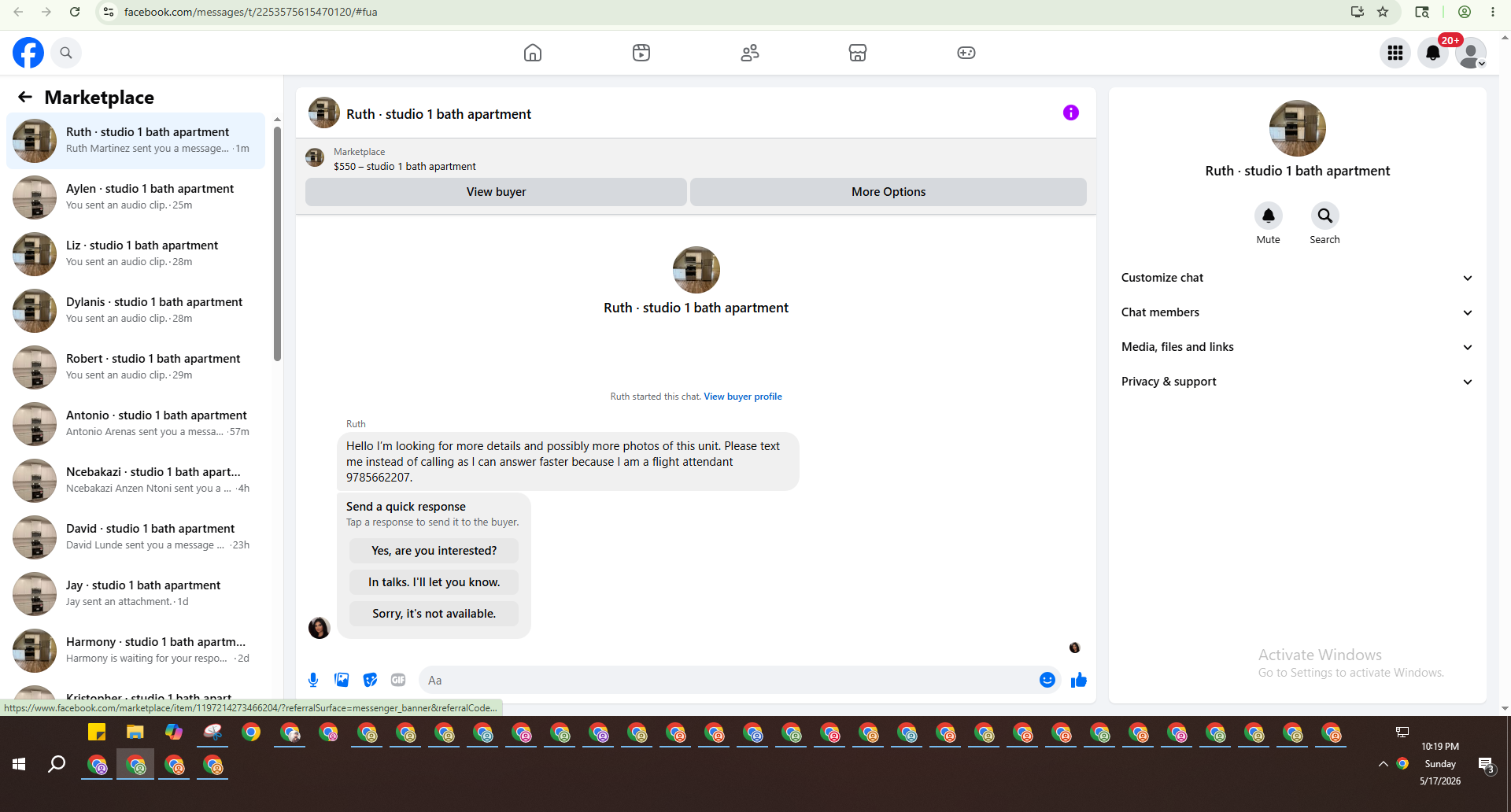
Task: Open Dylanis studio 1 bath apartment conversation
Action: 136,311
